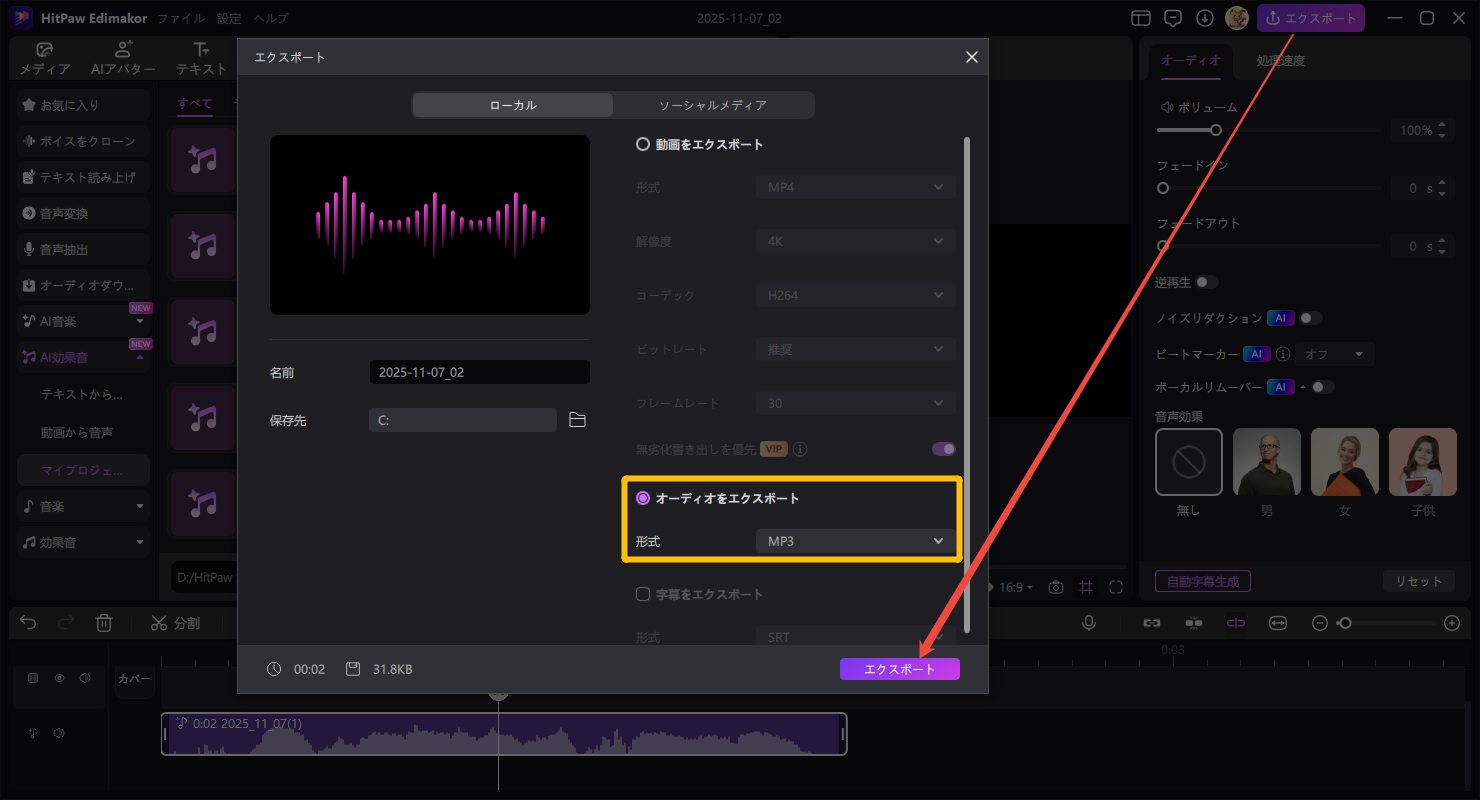Click the undo arrow above the timeline
Viewport: 1480px width, 800px height.
[27, 622]
